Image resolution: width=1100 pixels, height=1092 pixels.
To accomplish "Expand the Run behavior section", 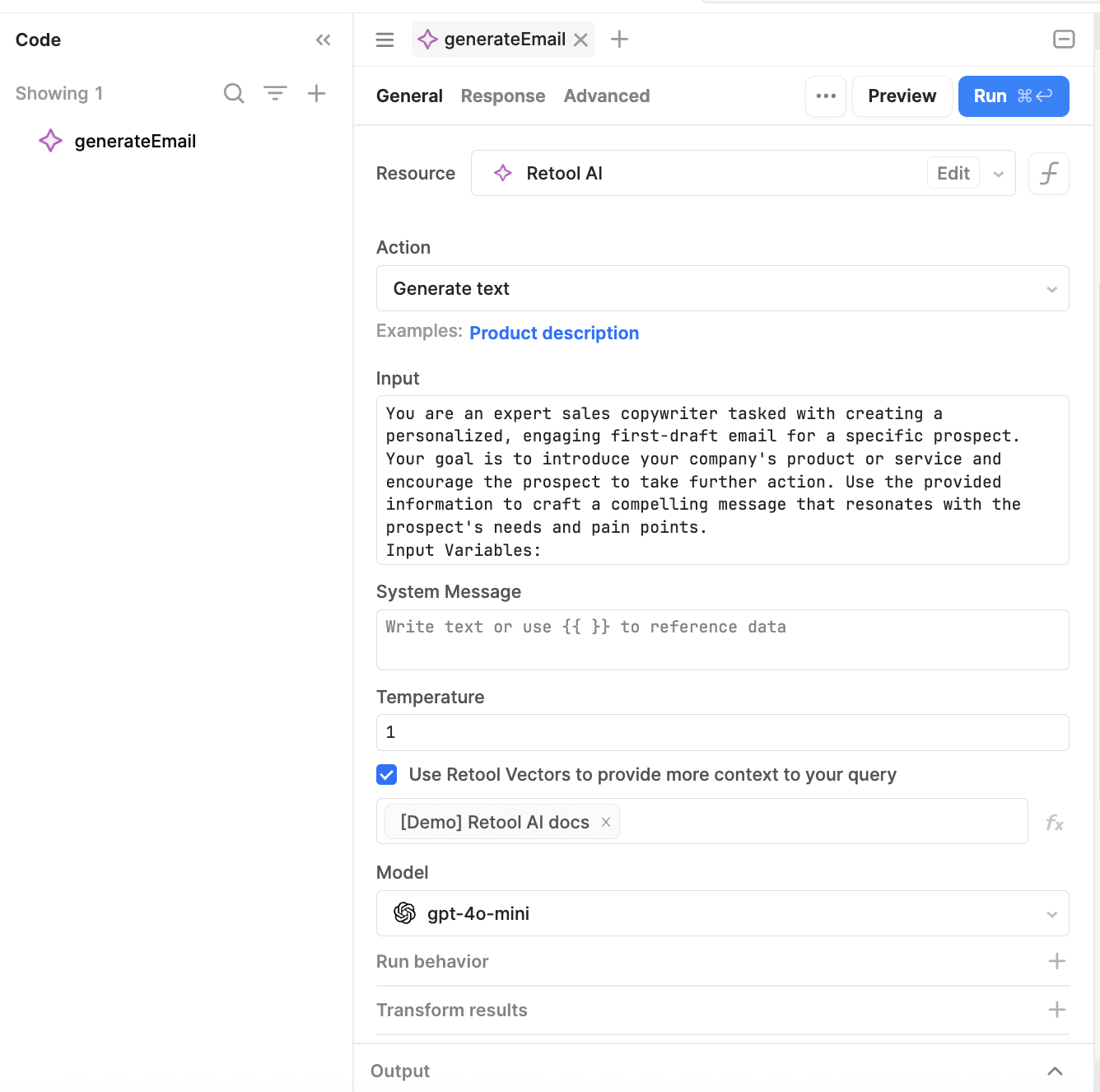I will point(1056,961).
